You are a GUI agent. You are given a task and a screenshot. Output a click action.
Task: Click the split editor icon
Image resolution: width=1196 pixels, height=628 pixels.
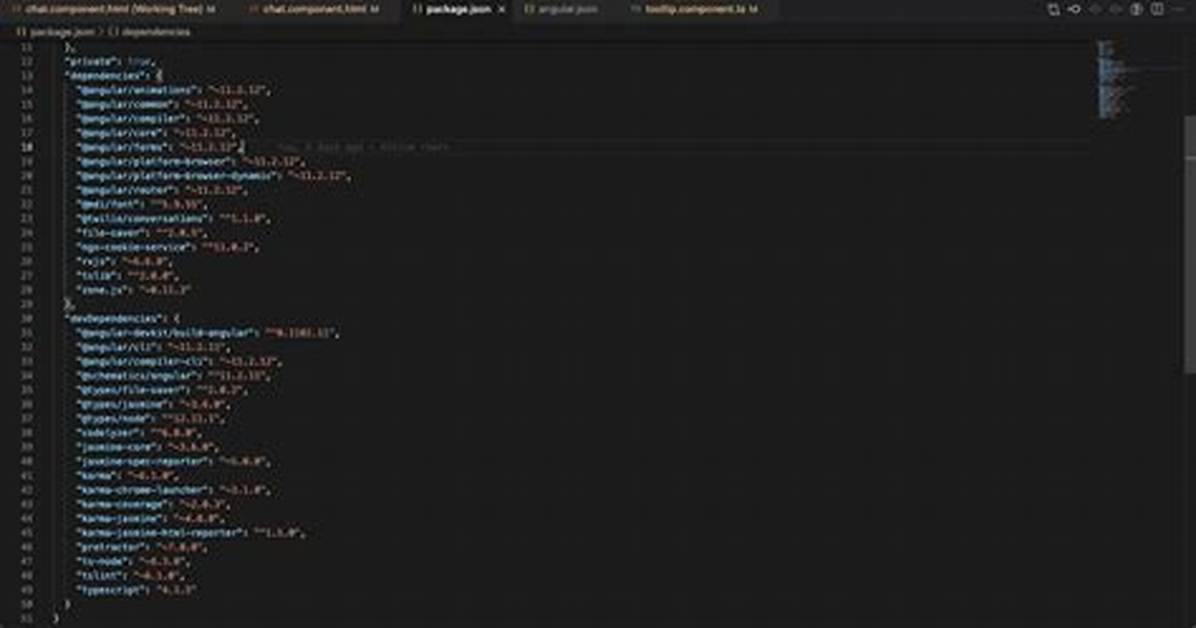click(x=1157, y=9)
